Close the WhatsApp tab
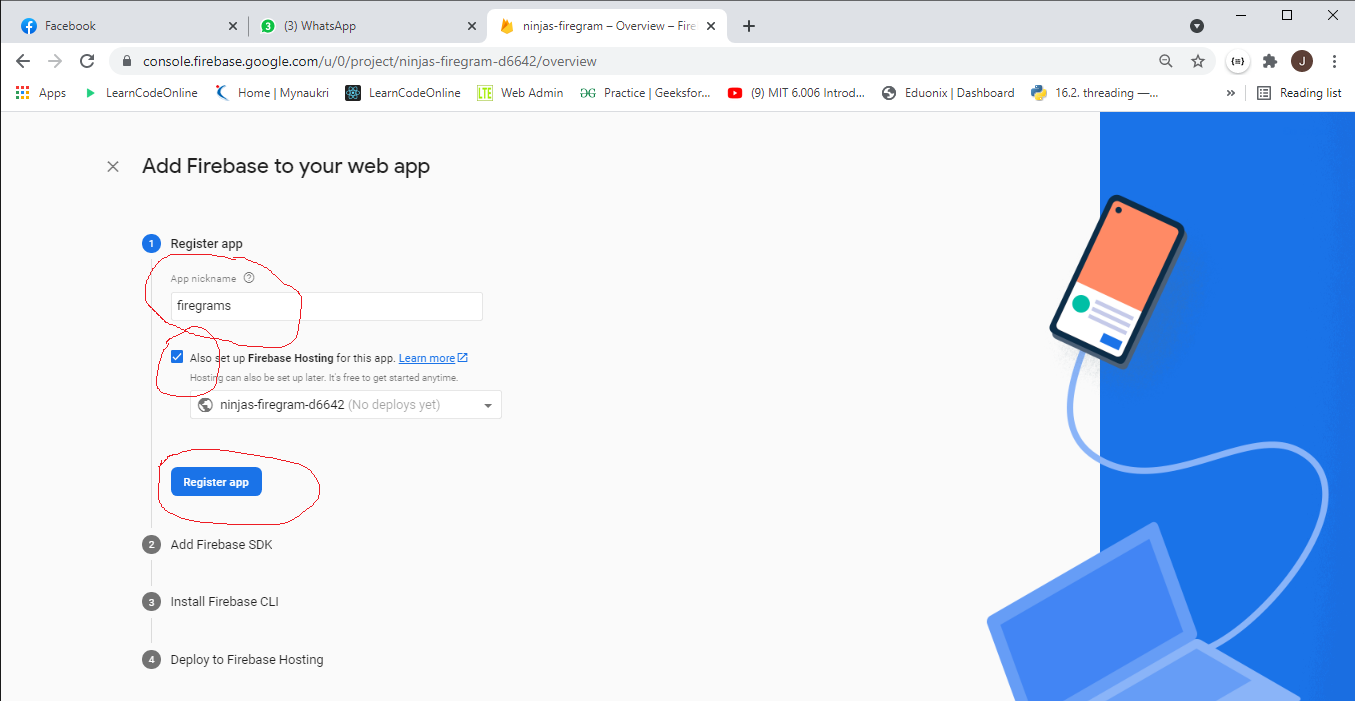The height and width of the screenshot is (701, 1355). pos(472,26)
